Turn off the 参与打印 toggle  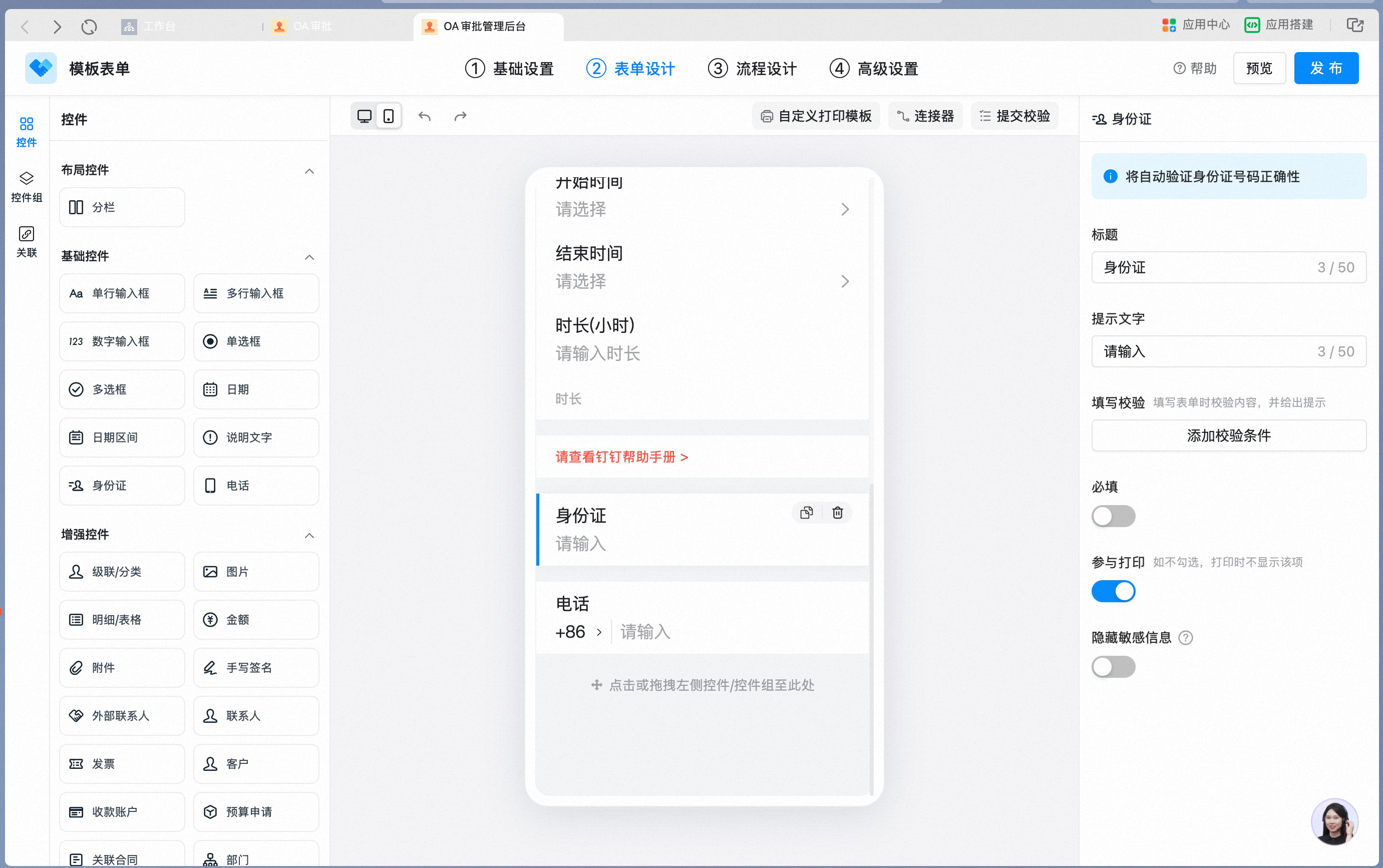[1113, 591]
